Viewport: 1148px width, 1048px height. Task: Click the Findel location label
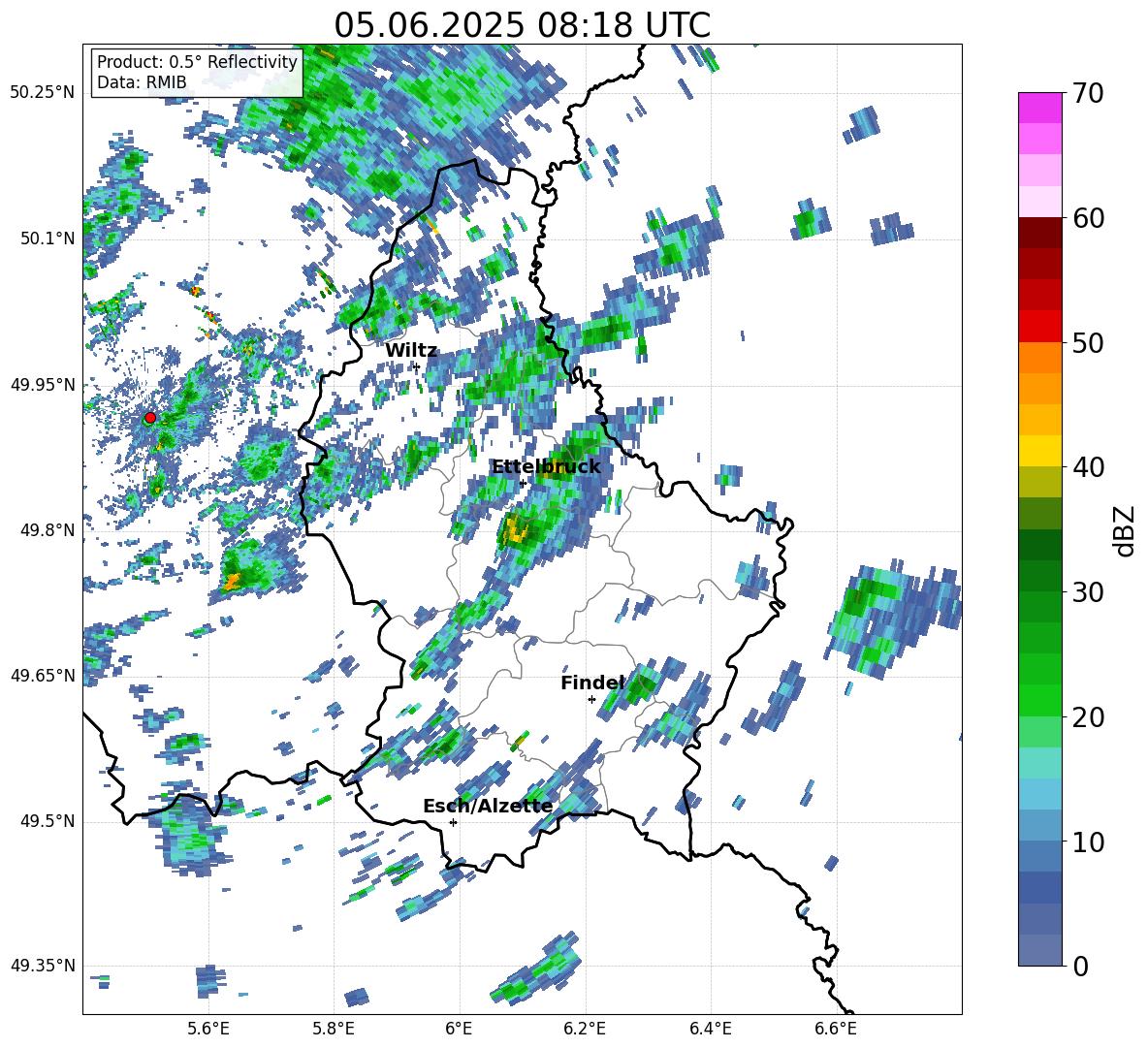pos(592,683)
